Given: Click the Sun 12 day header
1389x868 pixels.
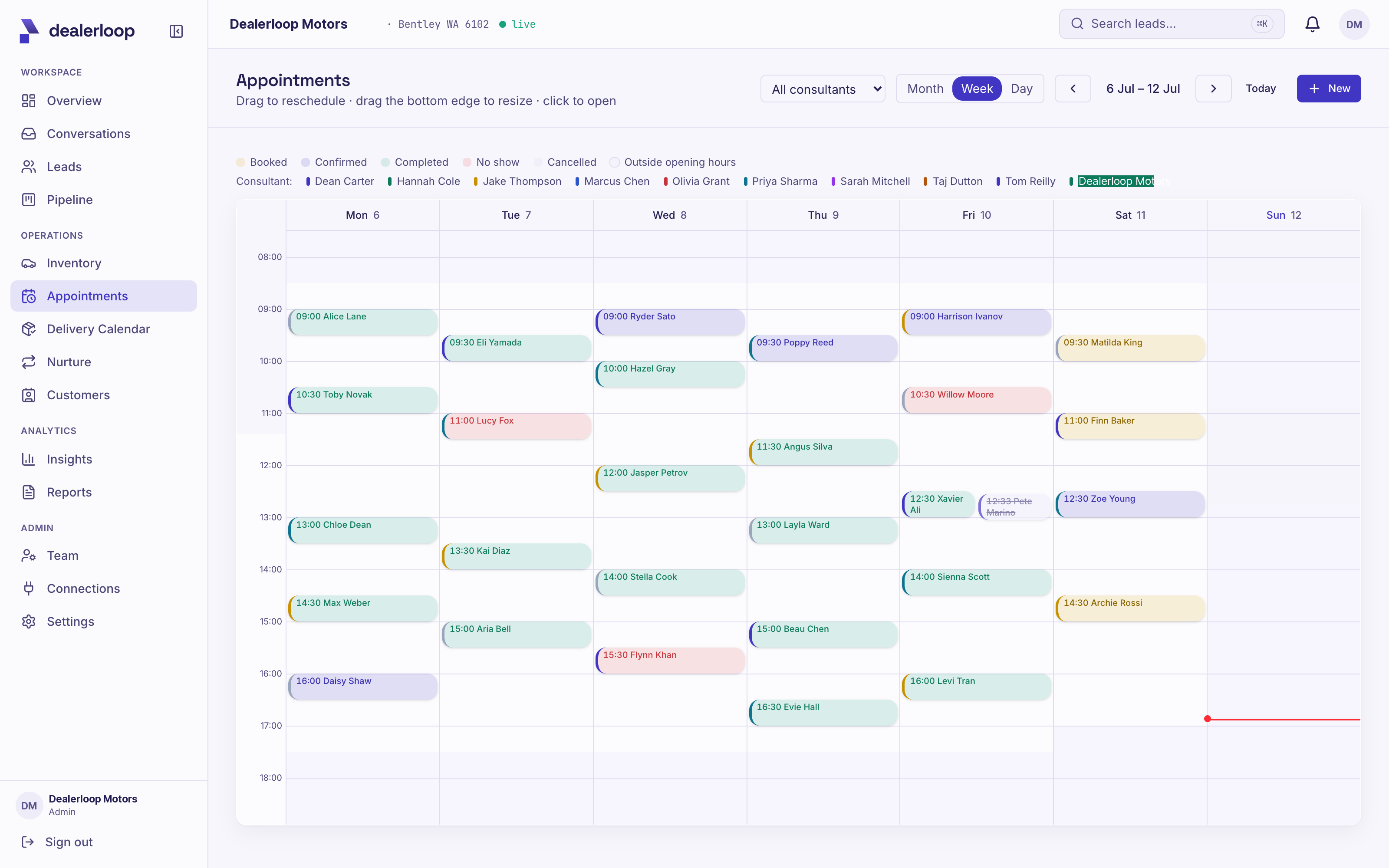Looking at the screenshot, I should 1284,215.
